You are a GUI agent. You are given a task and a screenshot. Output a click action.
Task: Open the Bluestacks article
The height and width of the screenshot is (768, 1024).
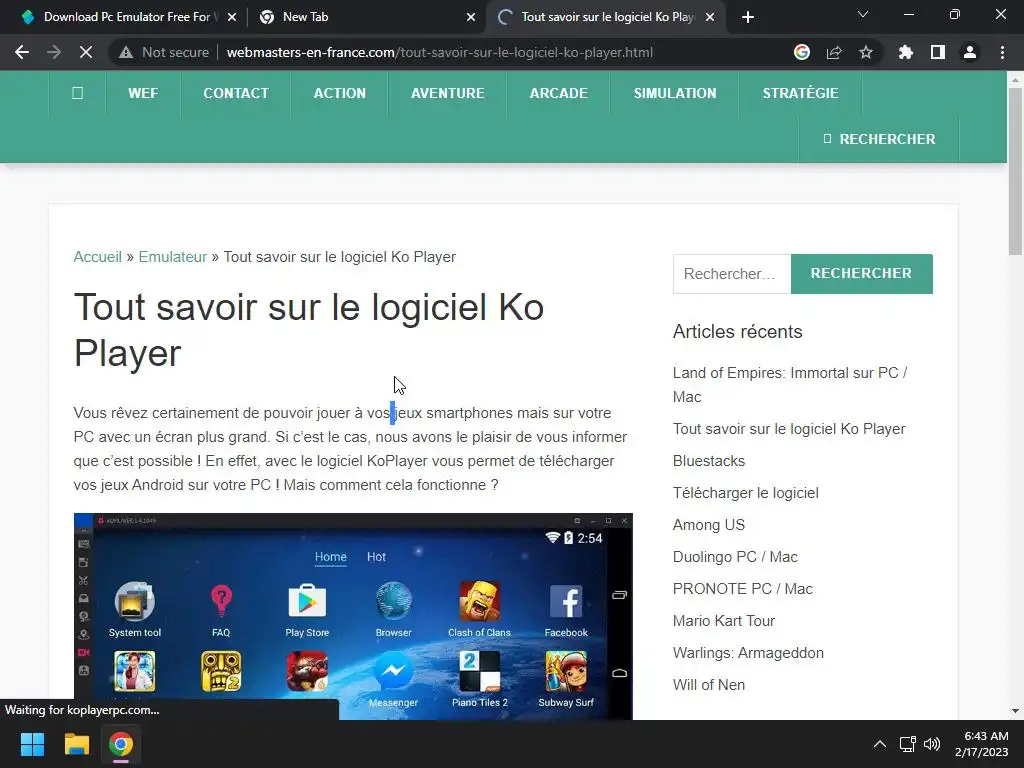tap(709, 461)
